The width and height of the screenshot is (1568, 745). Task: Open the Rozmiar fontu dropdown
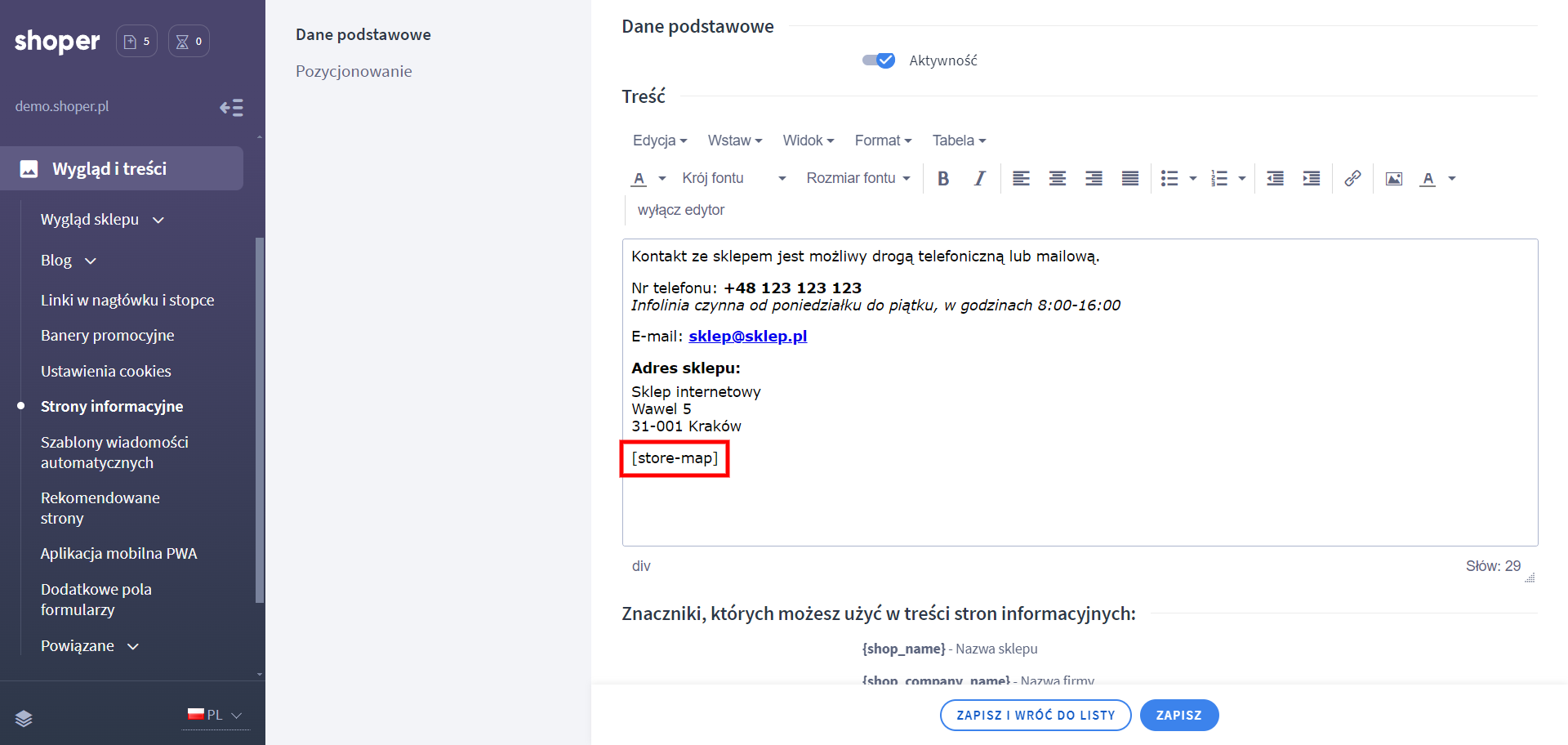point(857,178)
